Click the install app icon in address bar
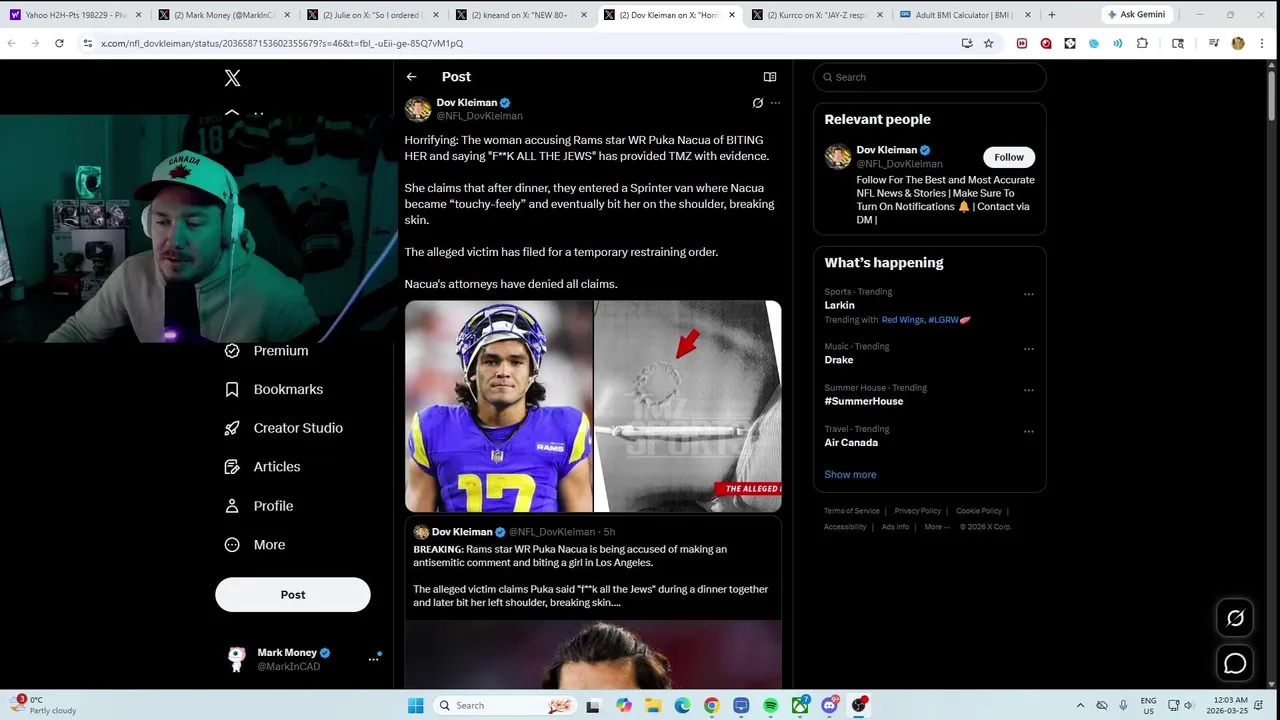The width and height of the screenshot is (1280, 720). coord(966,43)
